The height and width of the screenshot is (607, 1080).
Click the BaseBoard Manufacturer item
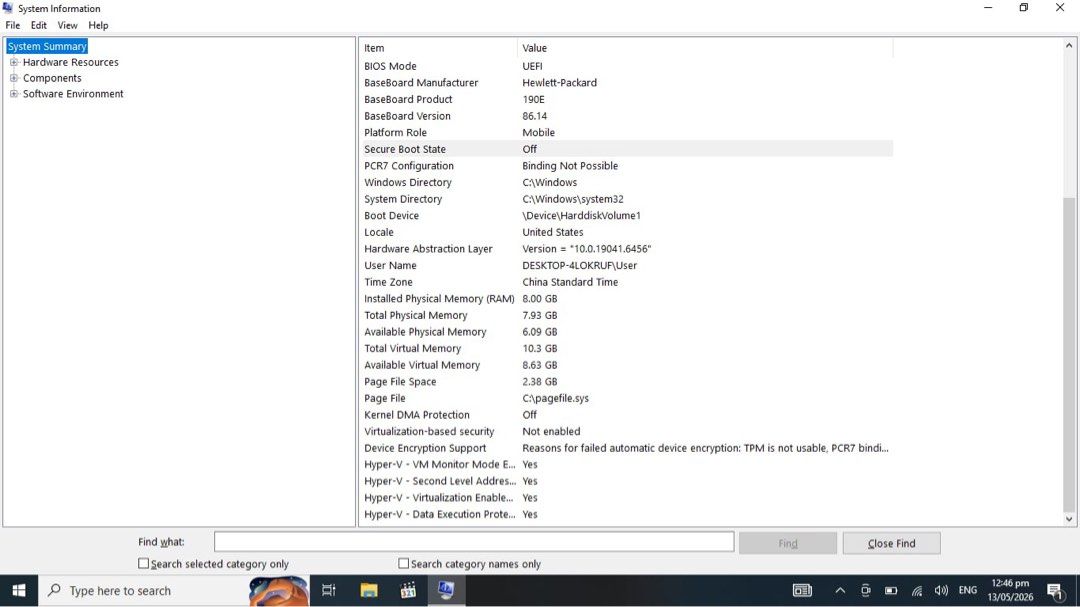(421, 83)
